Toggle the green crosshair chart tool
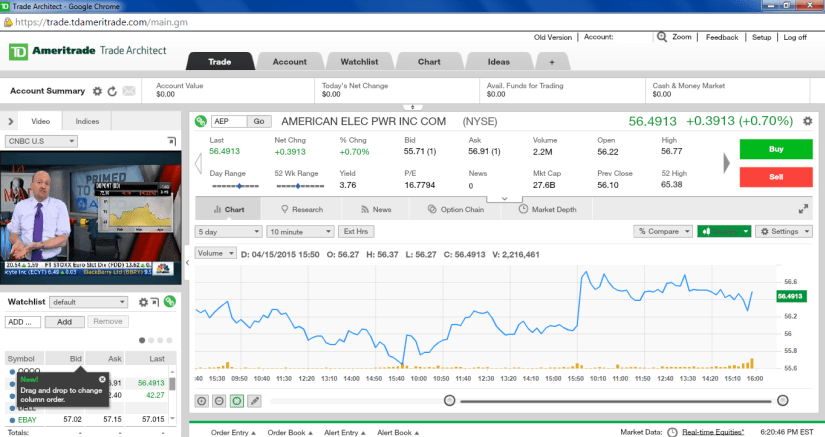 click(237, 401)
